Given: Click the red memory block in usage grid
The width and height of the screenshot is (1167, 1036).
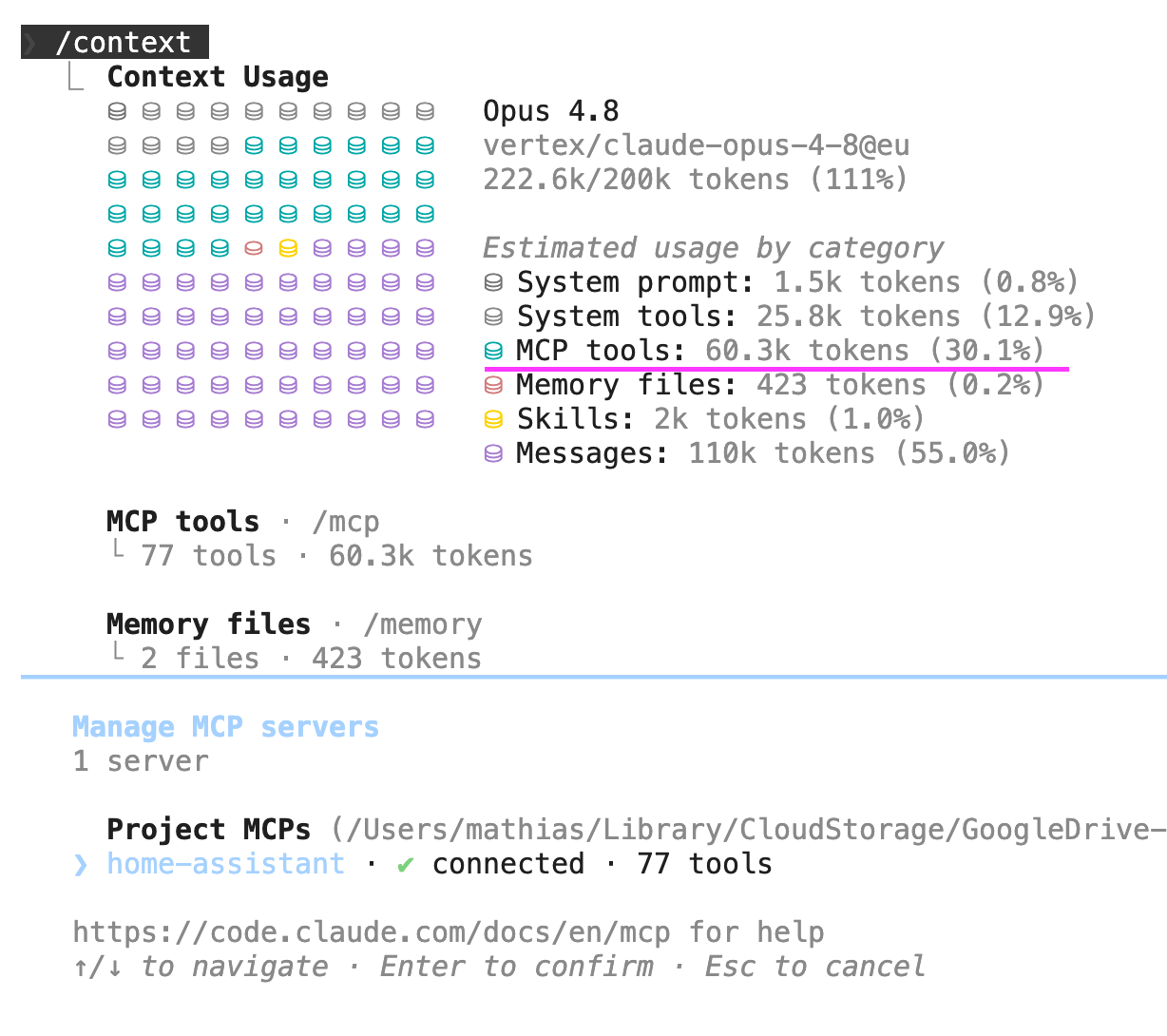Looking at the screenshot, I should (x=254, y=248).
